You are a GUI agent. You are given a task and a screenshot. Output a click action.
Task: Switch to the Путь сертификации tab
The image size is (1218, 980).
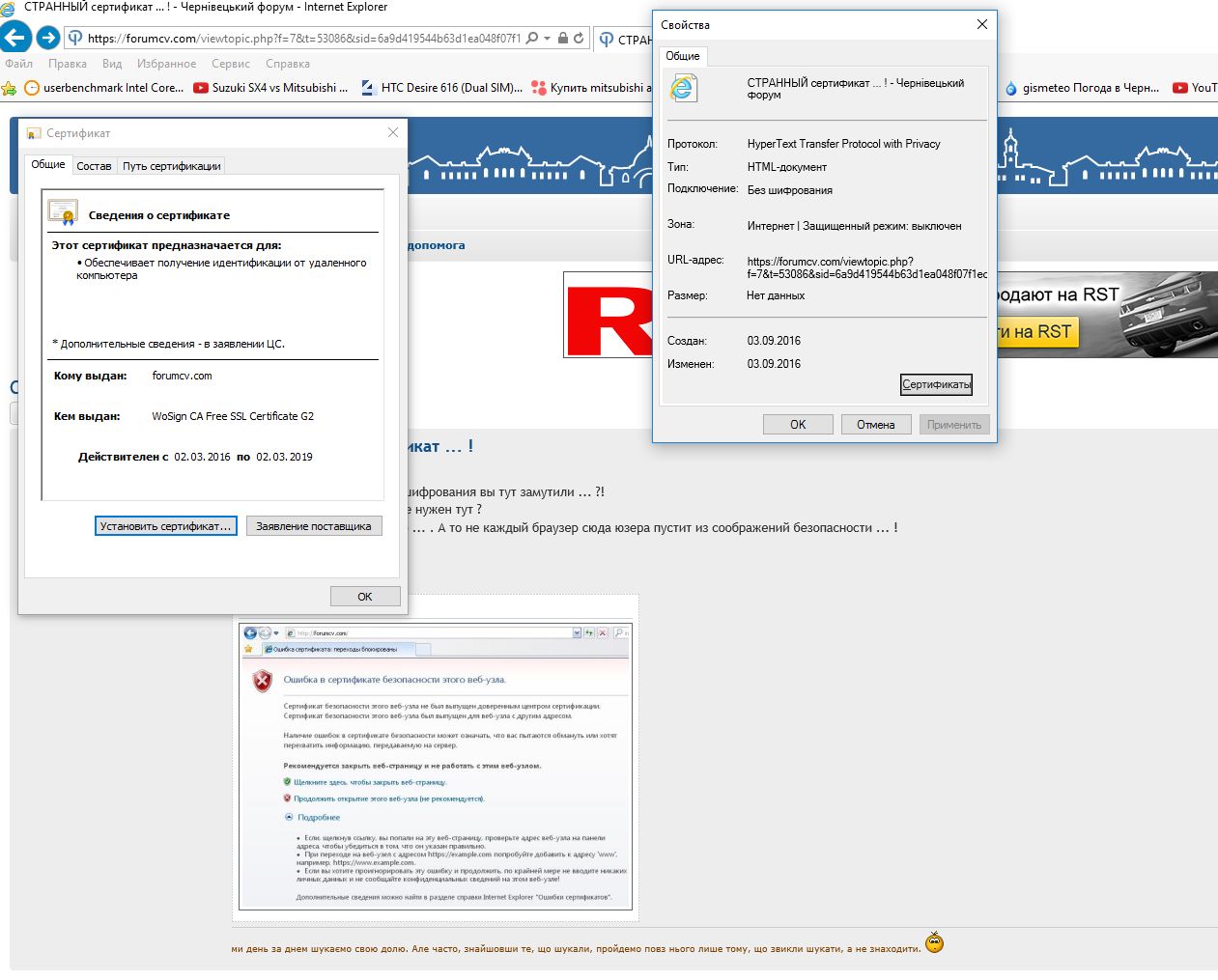[x=171, y=166]
